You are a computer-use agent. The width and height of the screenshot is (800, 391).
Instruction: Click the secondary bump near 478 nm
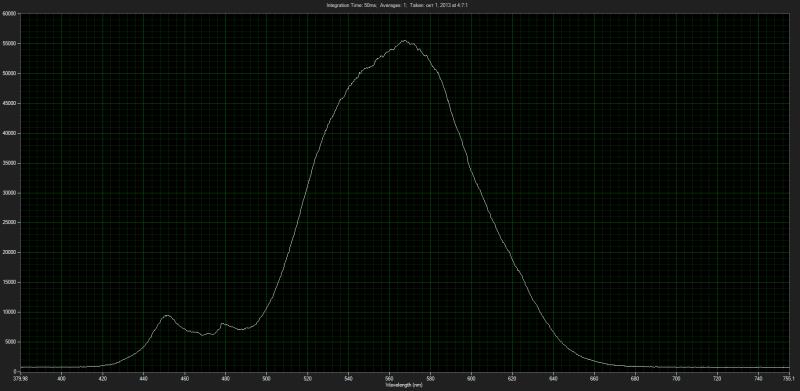tap(222, 324)
